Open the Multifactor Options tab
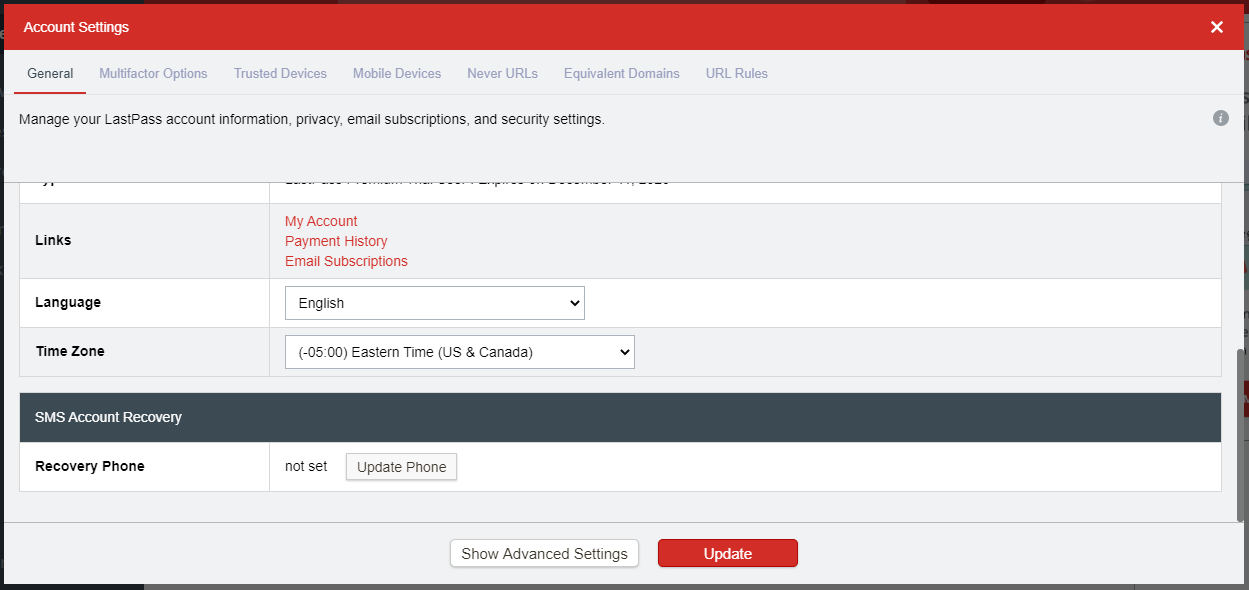1249x590 pixels. point(153,73)
